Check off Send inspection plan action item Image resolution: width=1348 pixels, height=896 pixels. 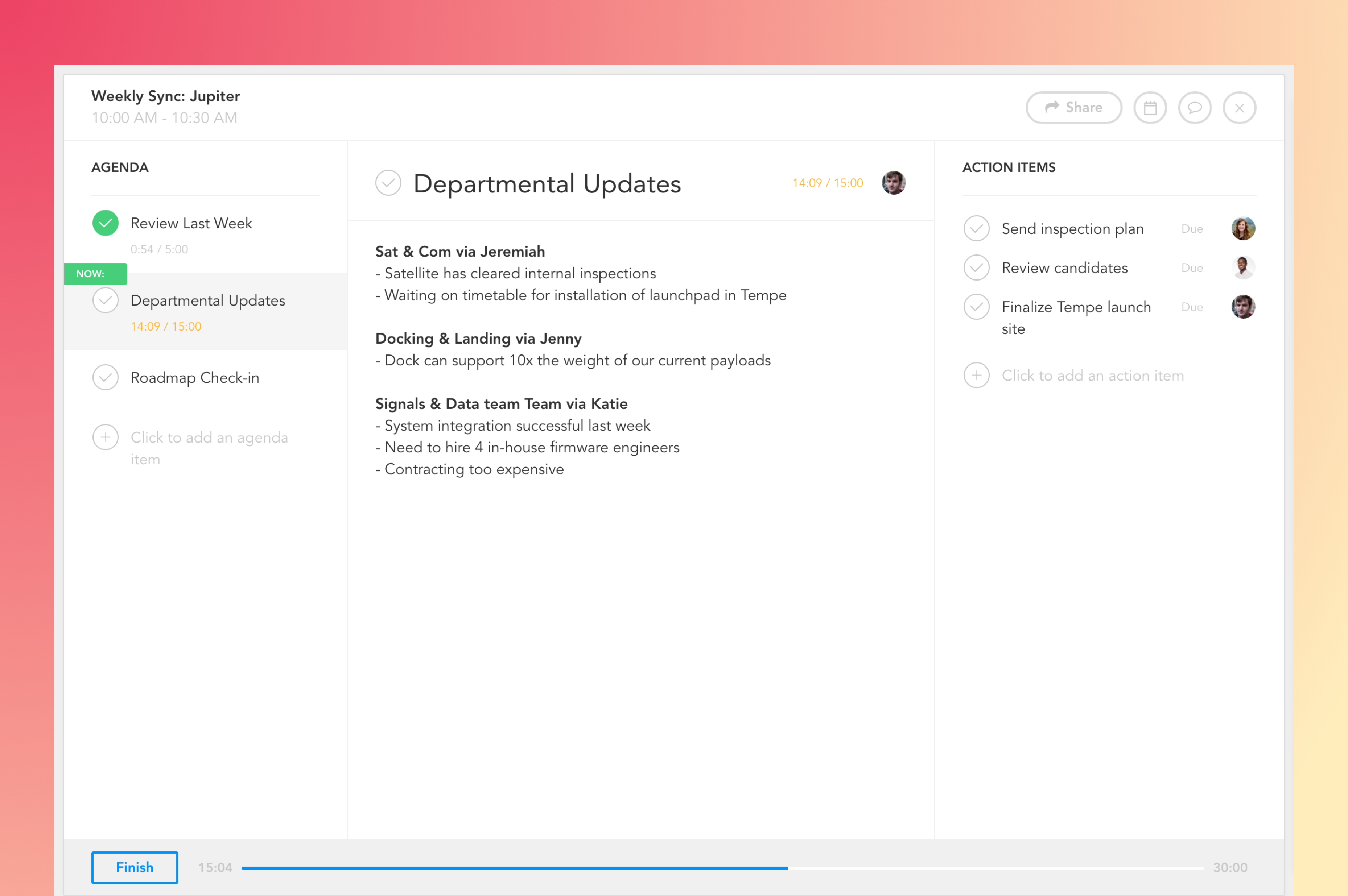point(976,229)
